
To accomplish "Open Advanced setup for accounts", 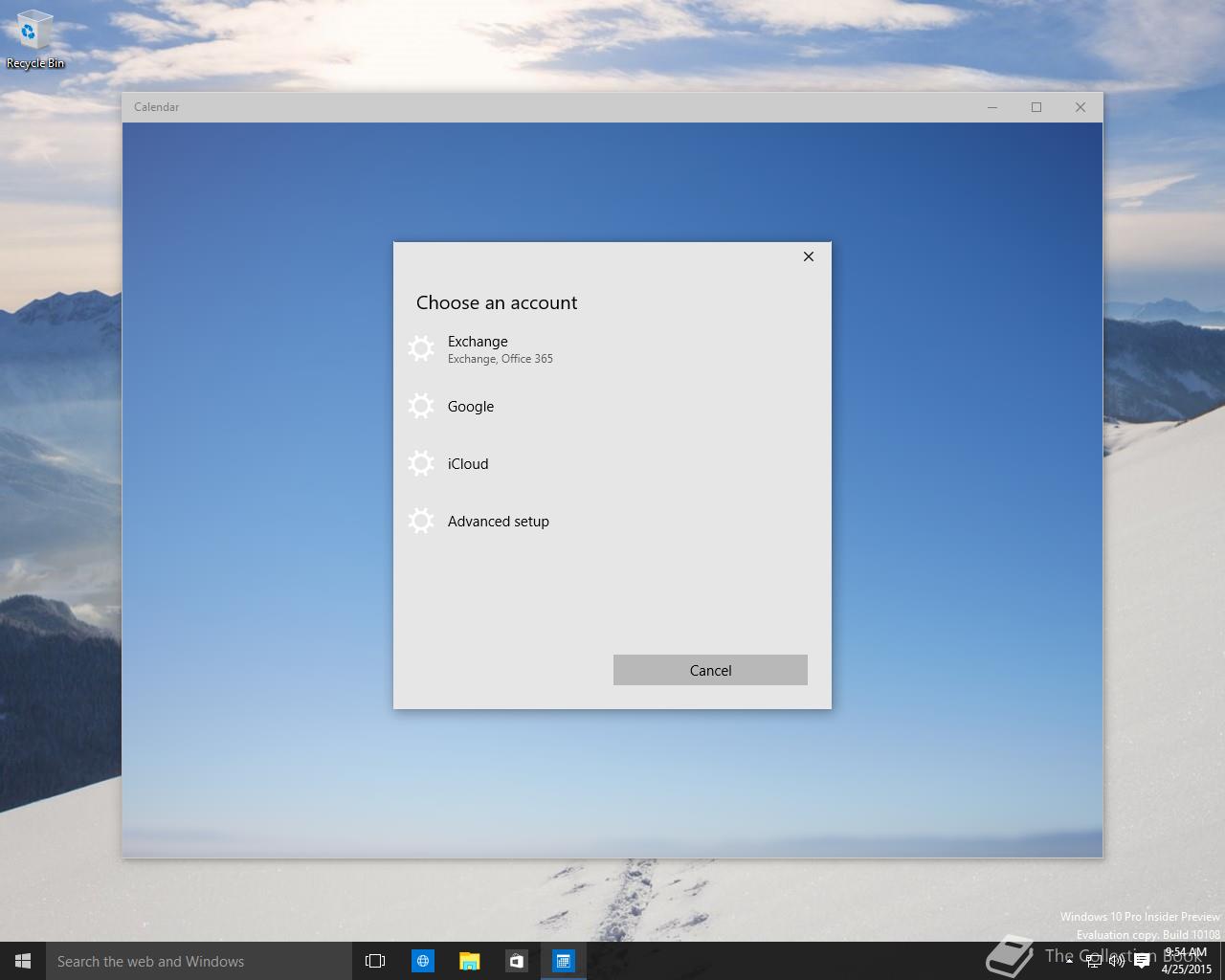I will tap(612, 521).
